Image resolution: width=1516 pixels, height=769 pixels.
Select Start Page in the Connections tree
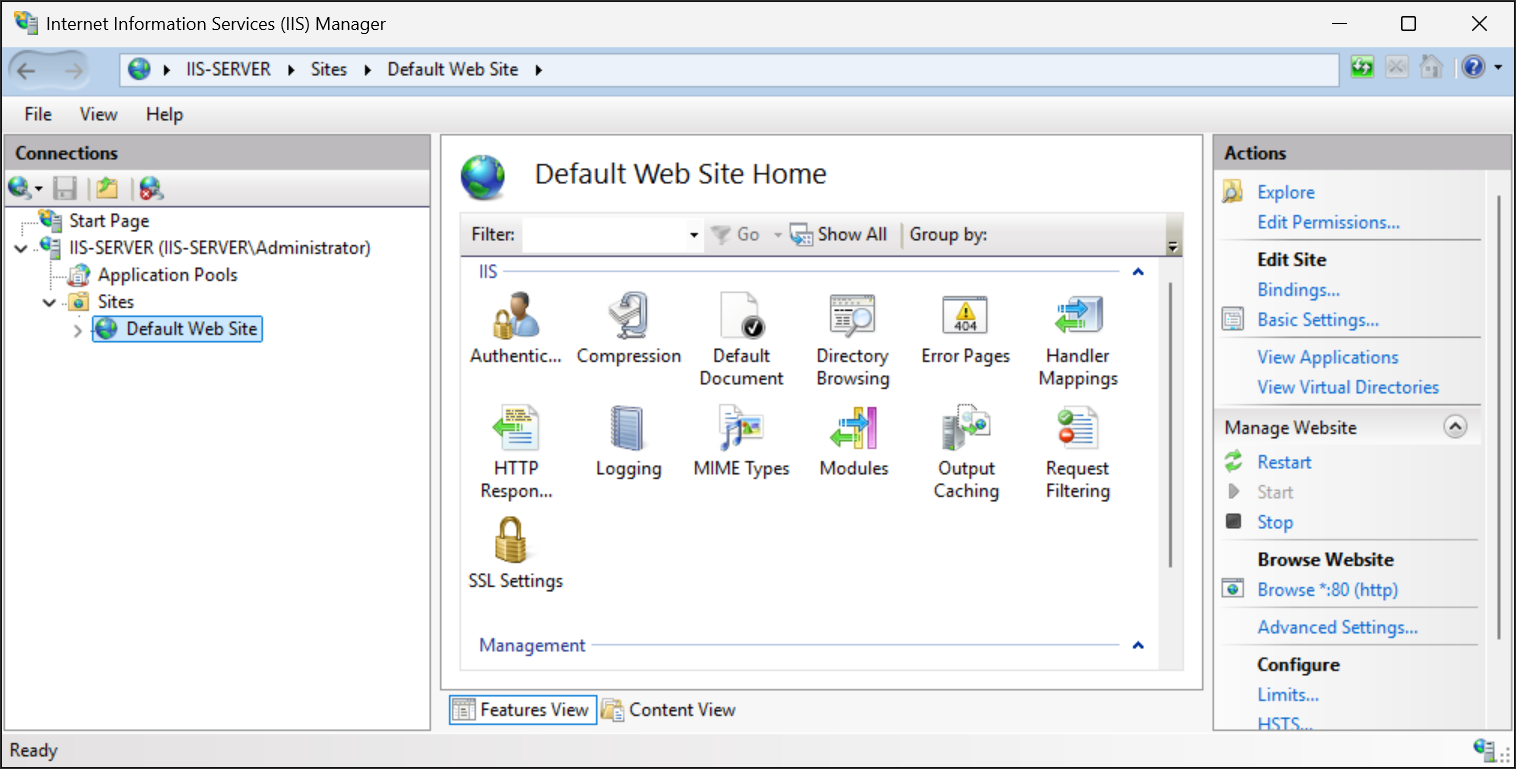(x=109, y=221)
